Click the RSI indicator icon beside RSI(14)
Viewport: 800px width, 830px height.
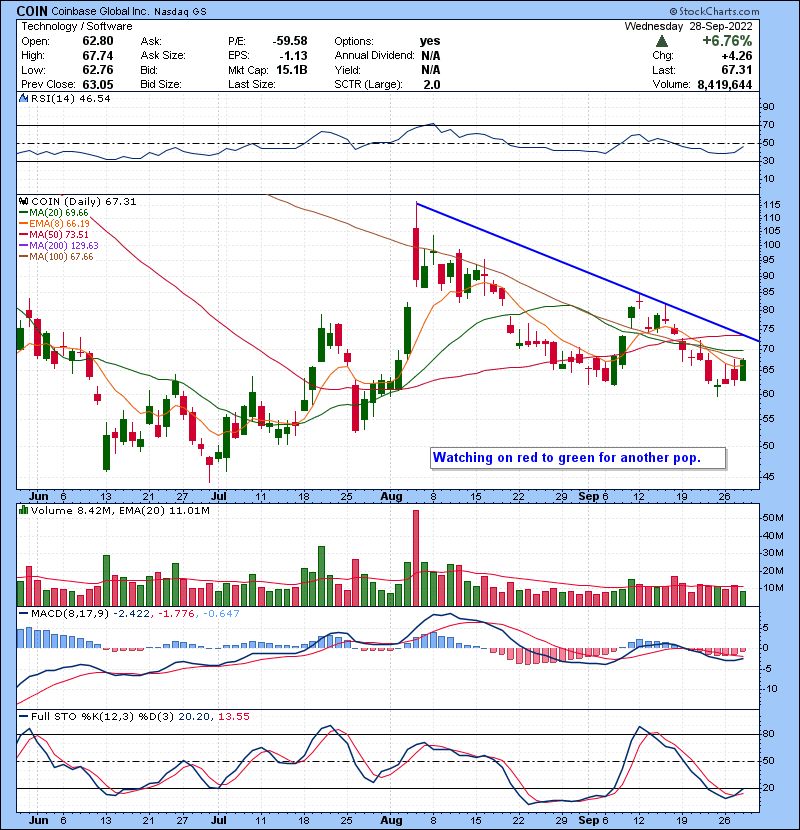[23, 98]
